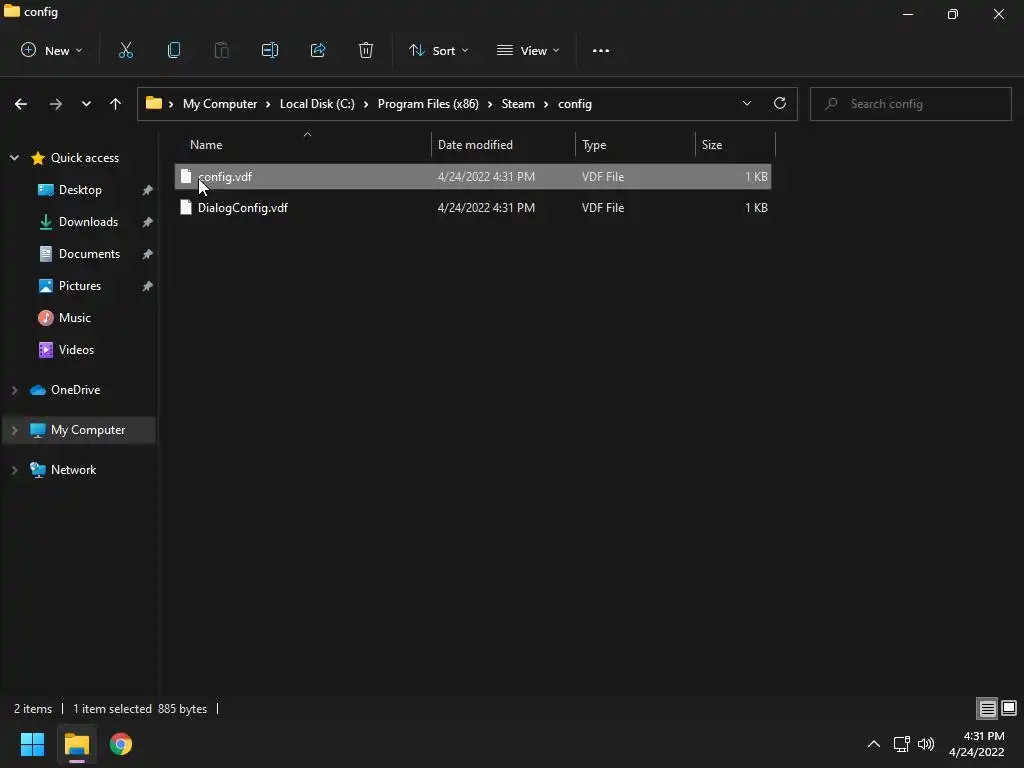This screenshot has height=768, width=1024.
Task: Open the New item dropdown
Action: [x=52, y=50]
